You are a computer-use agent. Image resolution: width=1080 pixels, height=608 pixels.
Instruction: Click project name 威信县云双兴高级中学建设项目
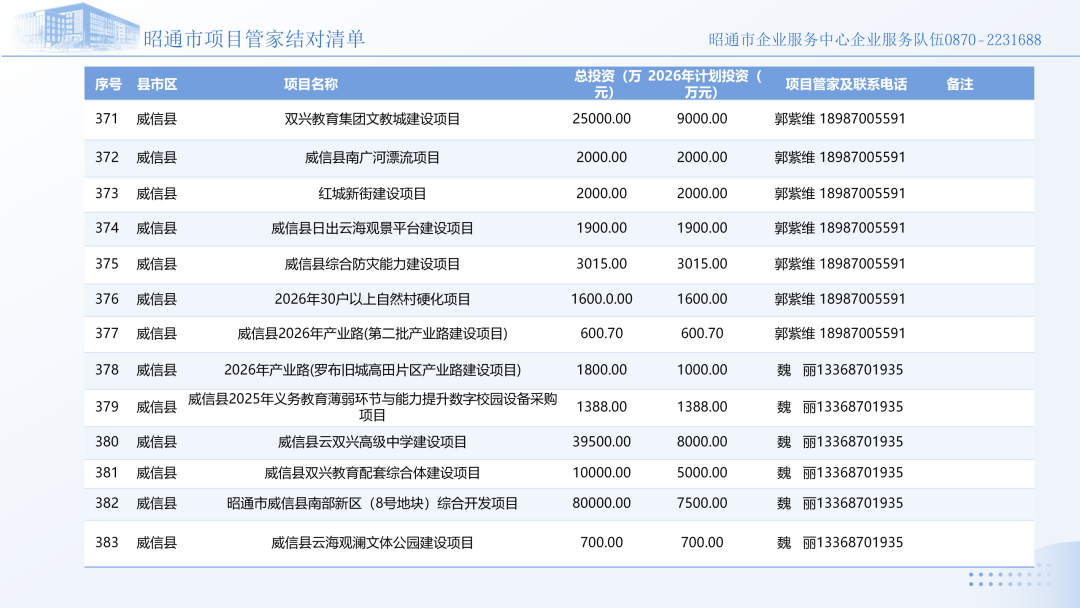pos(372,441)
